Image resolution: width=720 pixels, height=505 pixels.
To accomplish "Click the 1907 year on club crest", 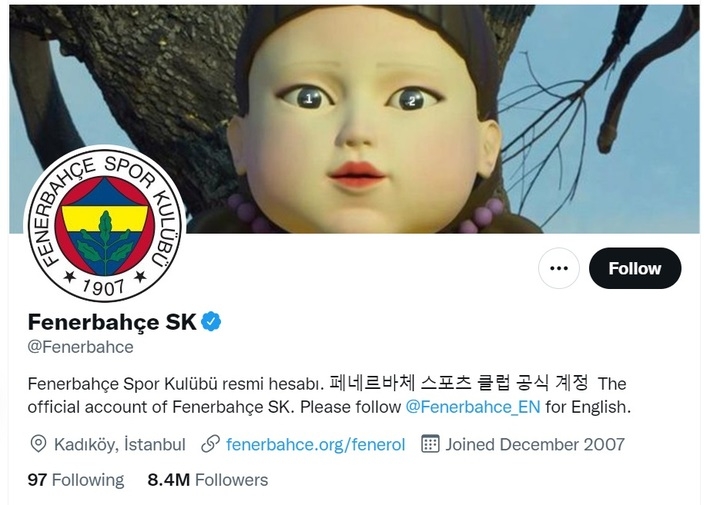I will 104,287.
